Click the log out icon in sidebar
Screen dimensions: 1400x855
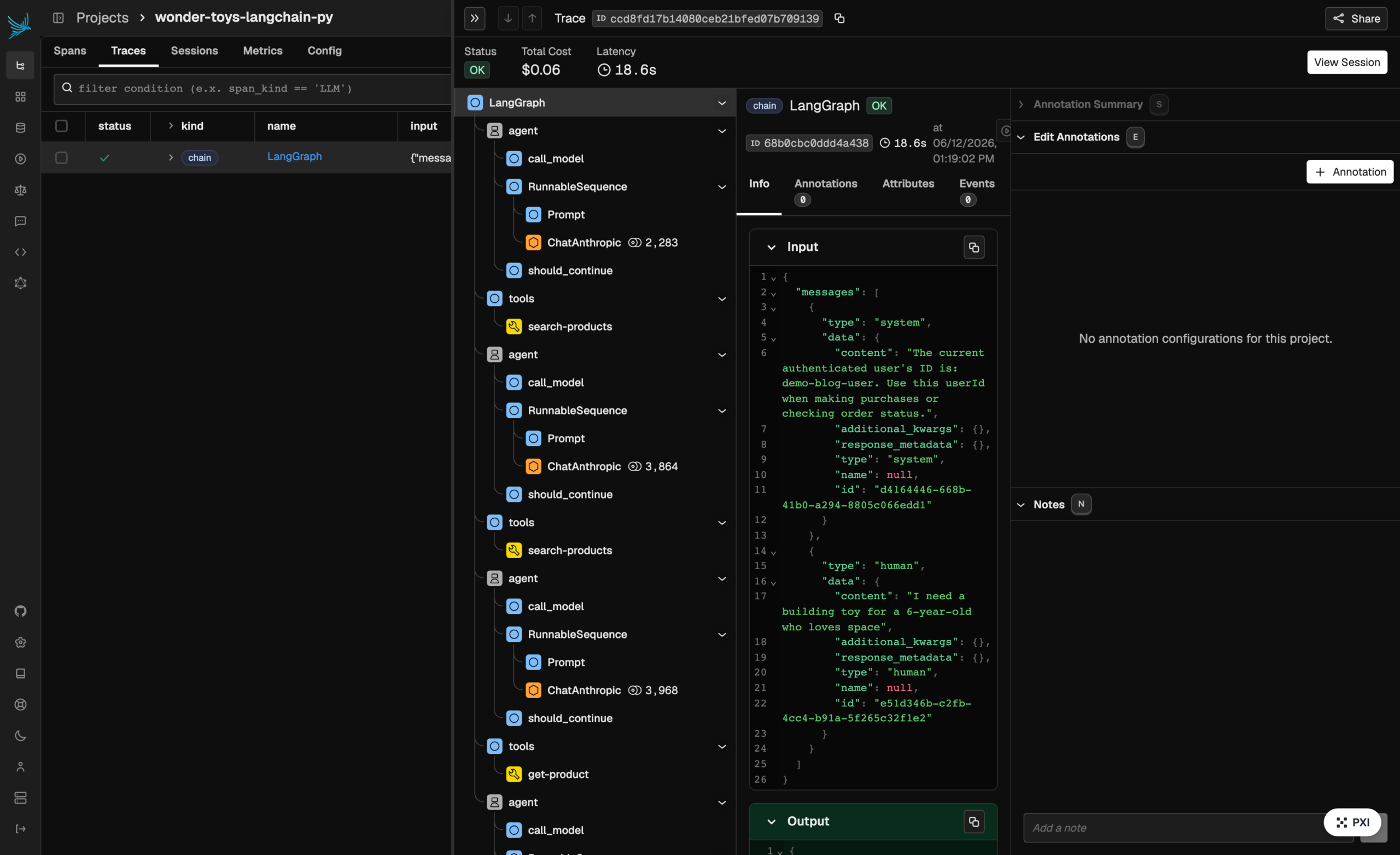point(20,829)
